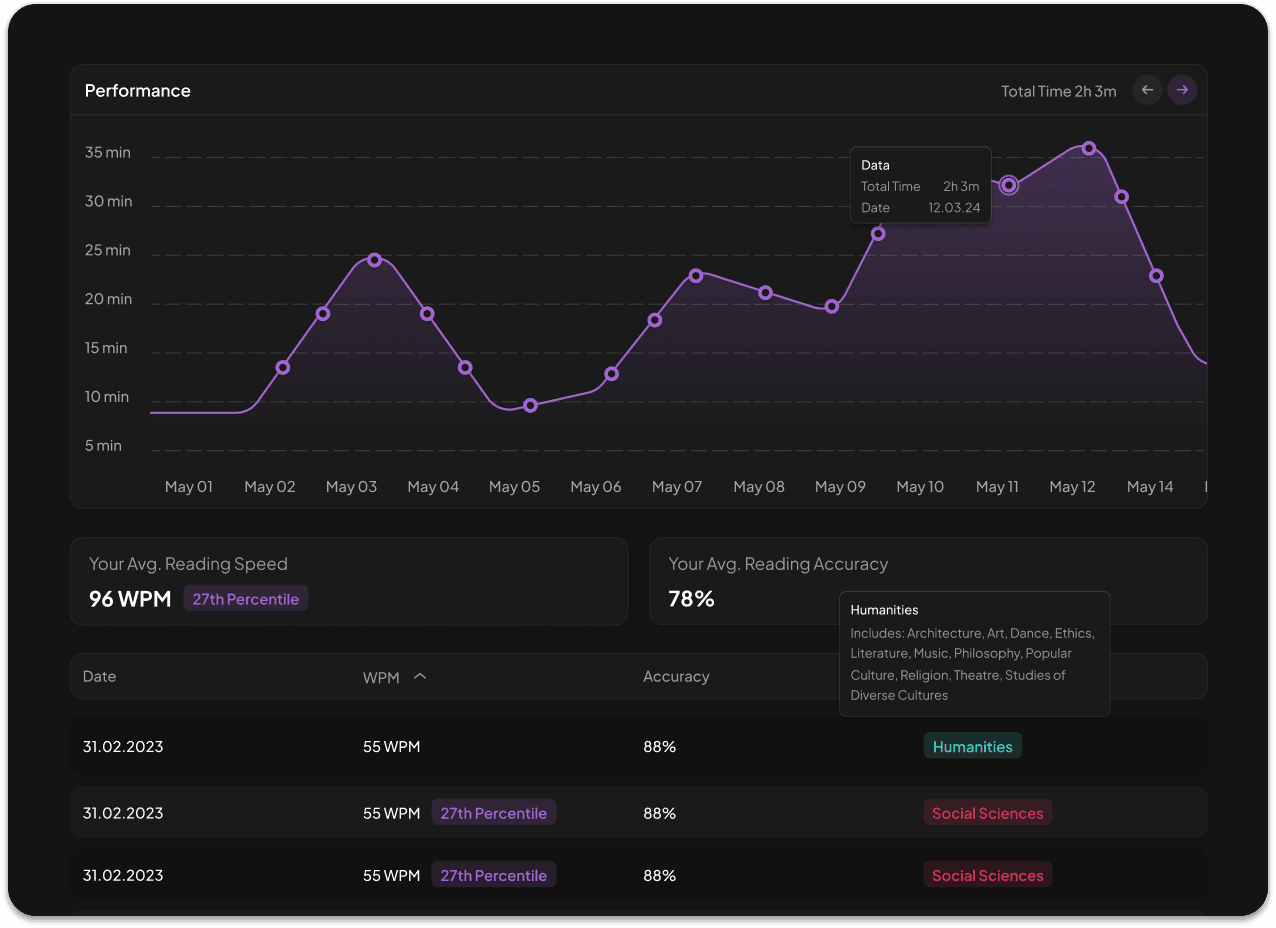
Task: Select the highlighted data point beside the Data tooltip
Action: click(1009, 184)
